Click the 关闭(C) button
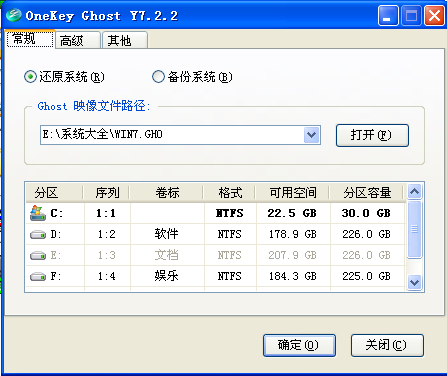This screenshot has width=447, height=376. [x=387, y=345]
